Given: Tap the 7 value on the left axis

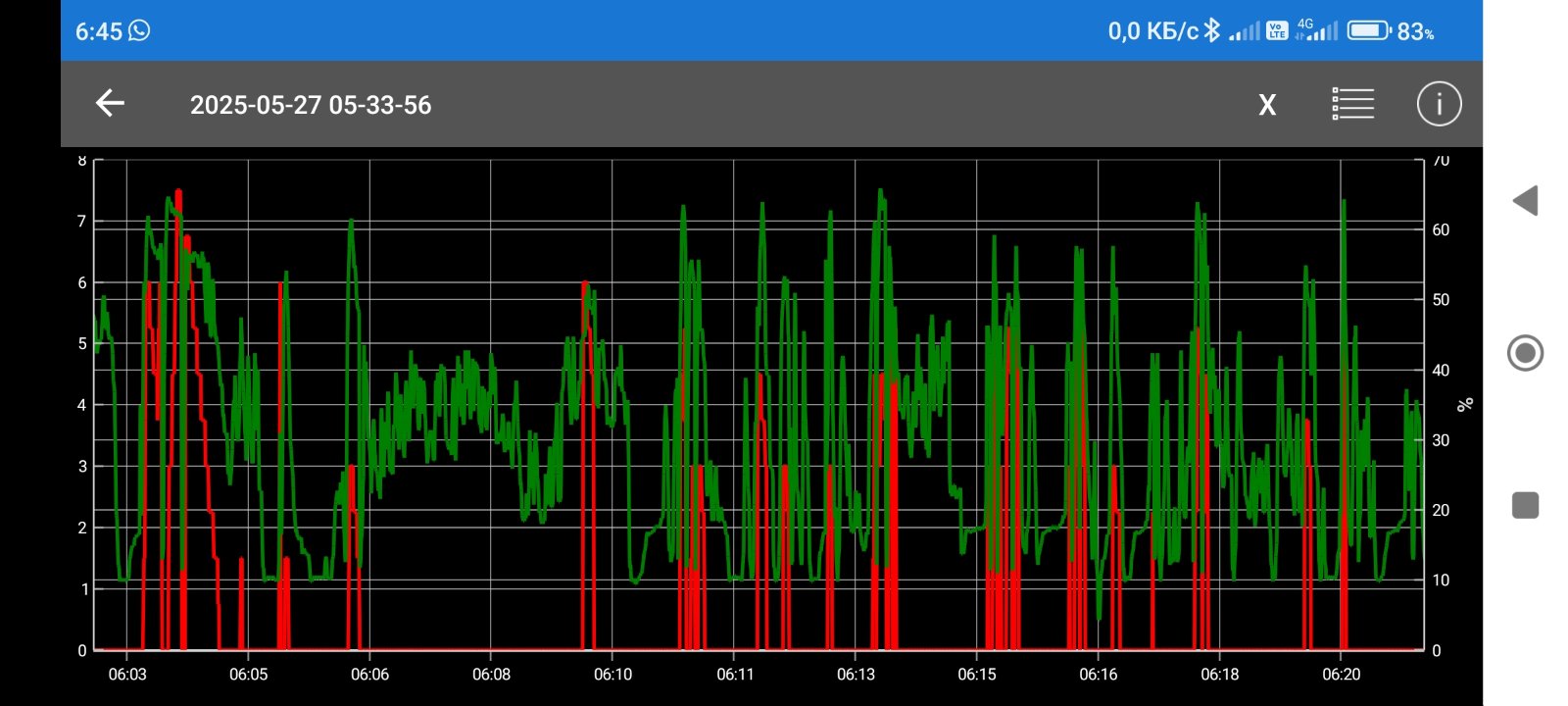Looking at the screenshot, I should click(82, 222).
